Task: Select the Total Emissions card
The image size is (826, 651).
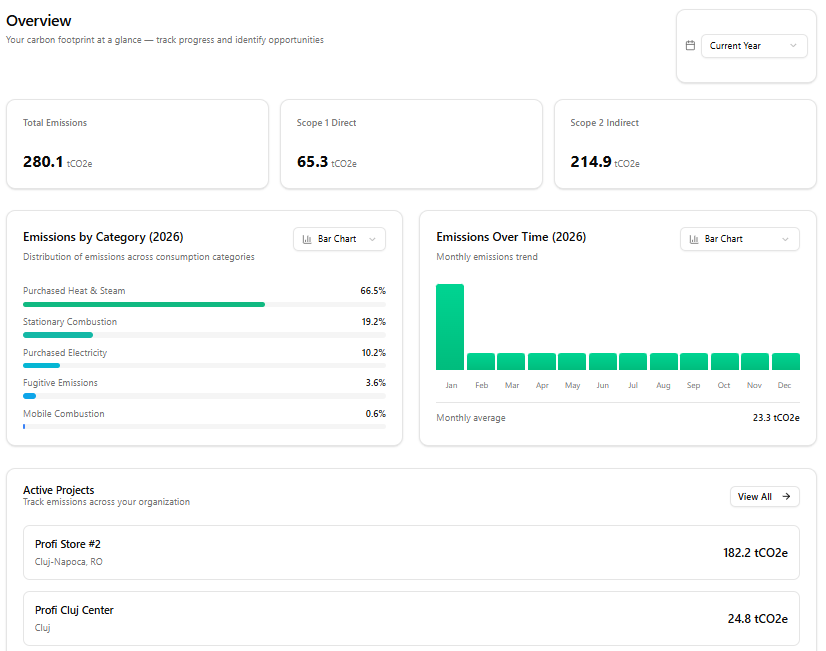Action: [137, 144]
